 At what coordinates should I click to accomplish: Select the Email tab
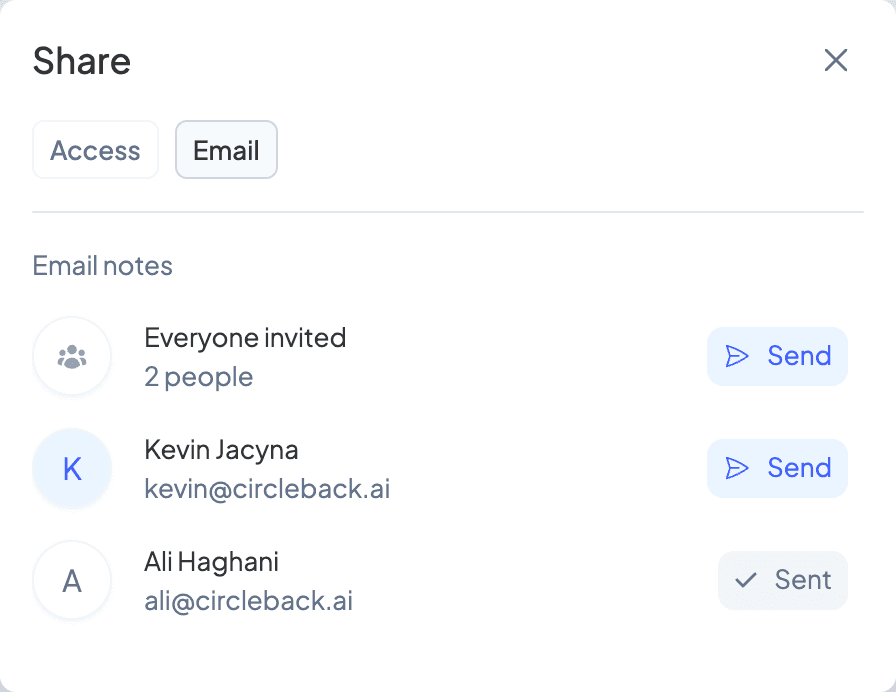pos(226,150)
